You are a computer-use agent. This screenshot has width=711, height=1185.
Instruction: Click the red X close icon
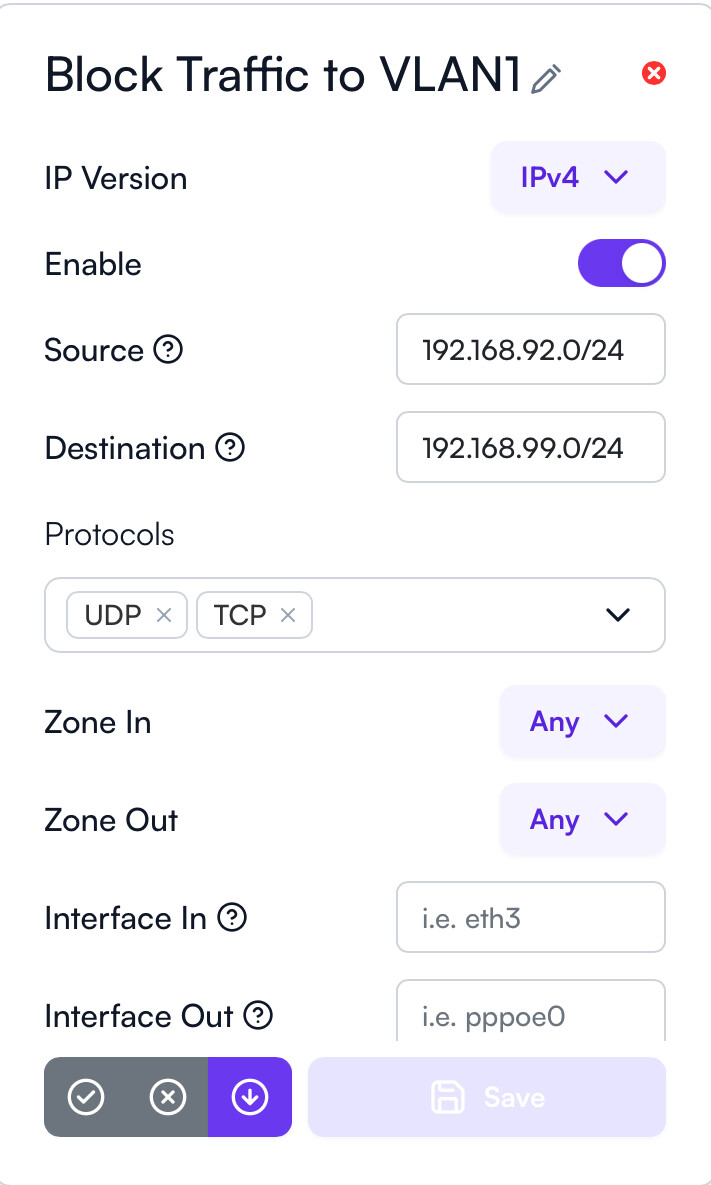(654, 73)
